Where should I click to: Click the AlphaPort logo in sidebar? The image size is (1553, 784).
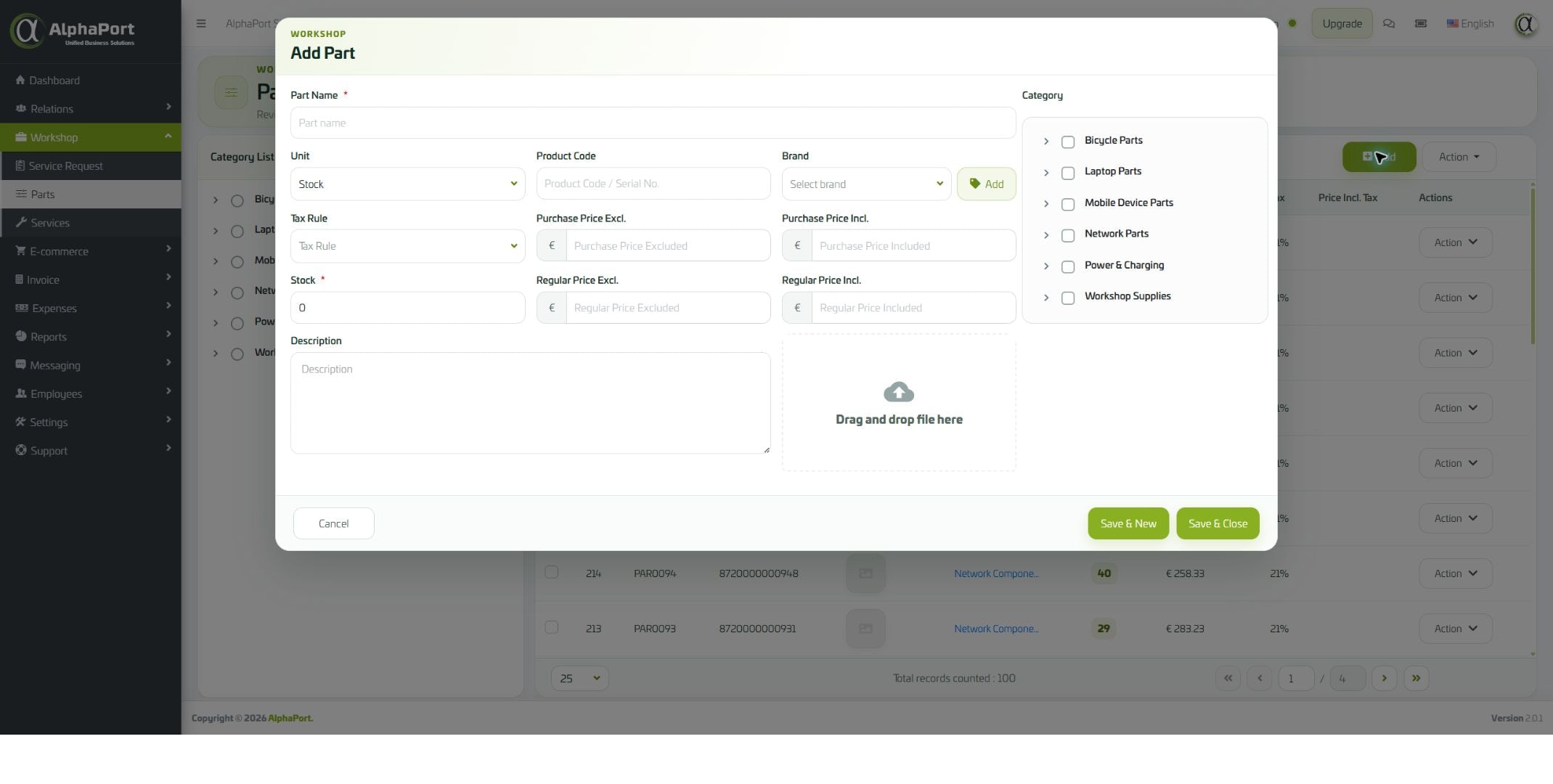click(73, 31)
